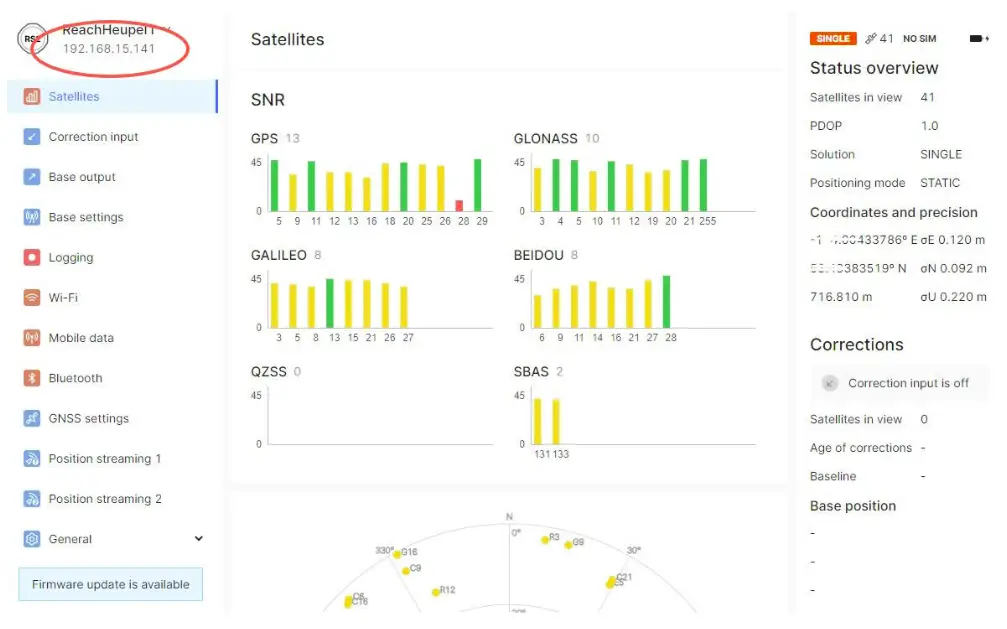This screenshot has width=1007, height=629.
Task: Click the Correction input is off notice
Action: pos(900,384)
